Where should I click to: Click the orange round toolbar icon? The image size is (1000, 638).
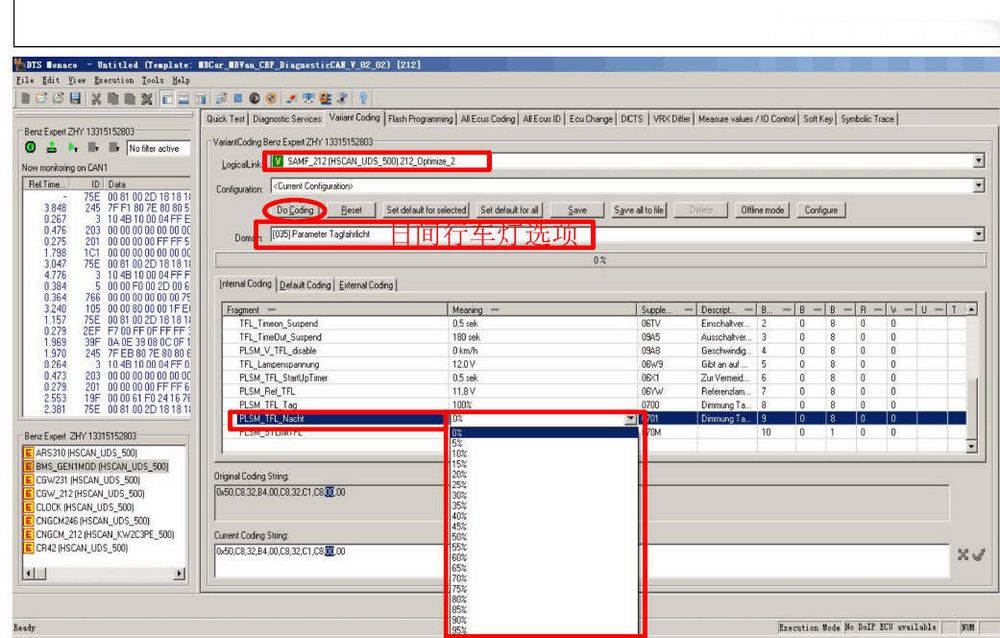pos(271,98)
